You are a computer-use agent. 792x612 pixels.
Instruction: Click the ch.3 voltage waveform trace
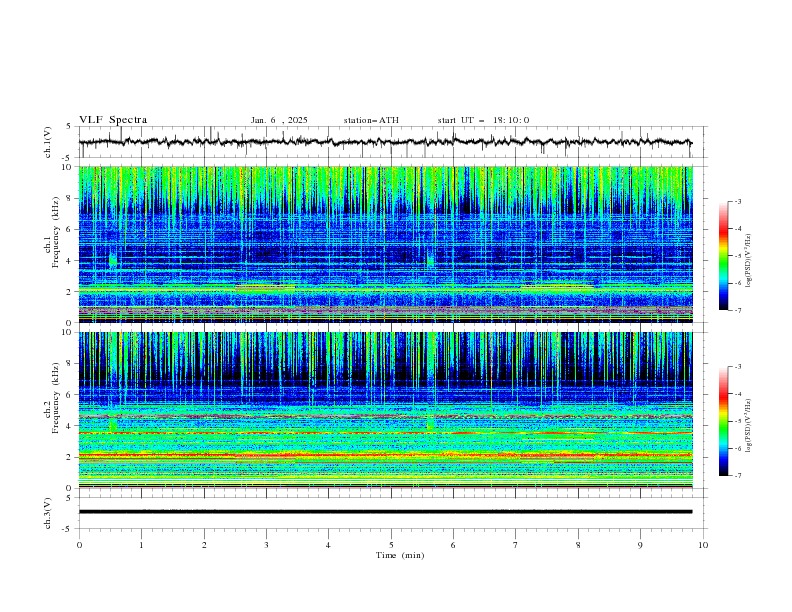(x=385, y=512)
